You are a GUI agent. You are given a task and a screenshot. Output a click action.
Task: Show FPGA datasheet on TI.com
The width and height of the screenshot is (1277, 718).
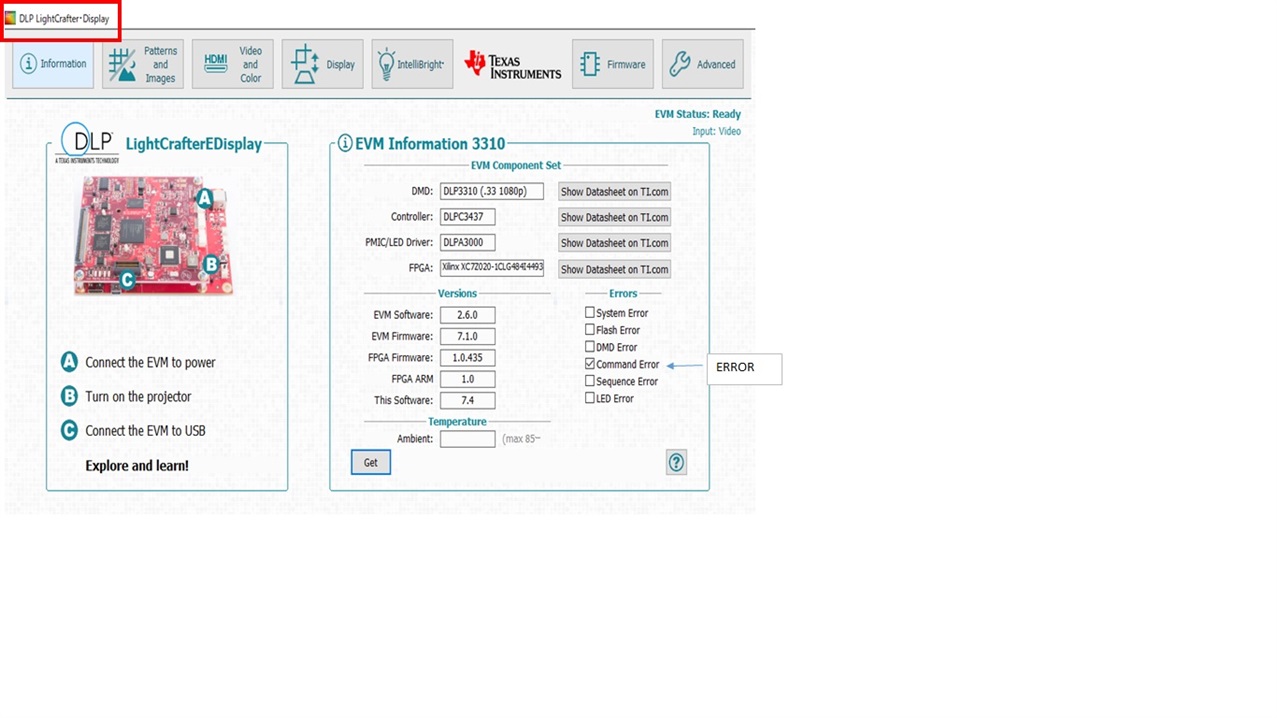(614, 269)
